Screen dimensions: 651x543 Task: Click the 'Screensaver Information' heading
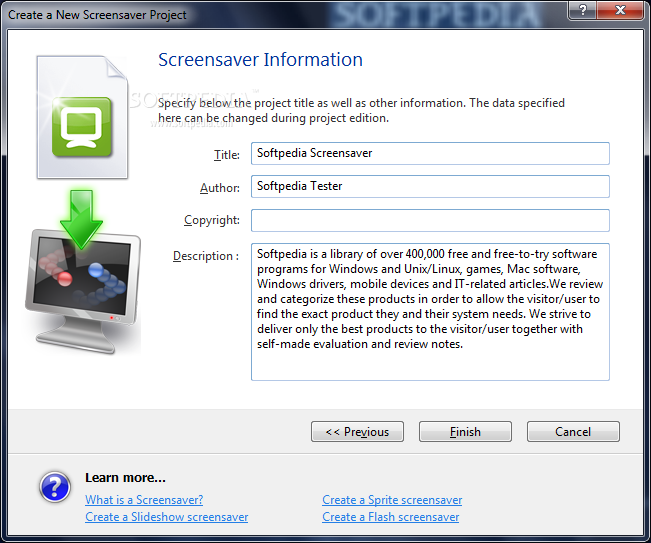[x=260, y=60]
